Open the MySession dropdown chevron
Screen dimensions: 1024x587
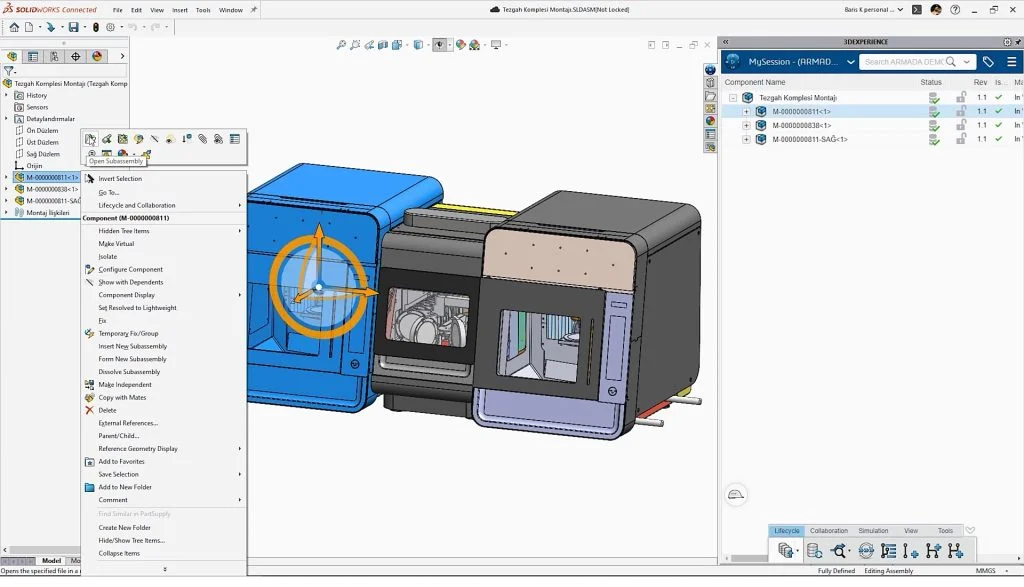pyautogui.click(x=851, y=62)
